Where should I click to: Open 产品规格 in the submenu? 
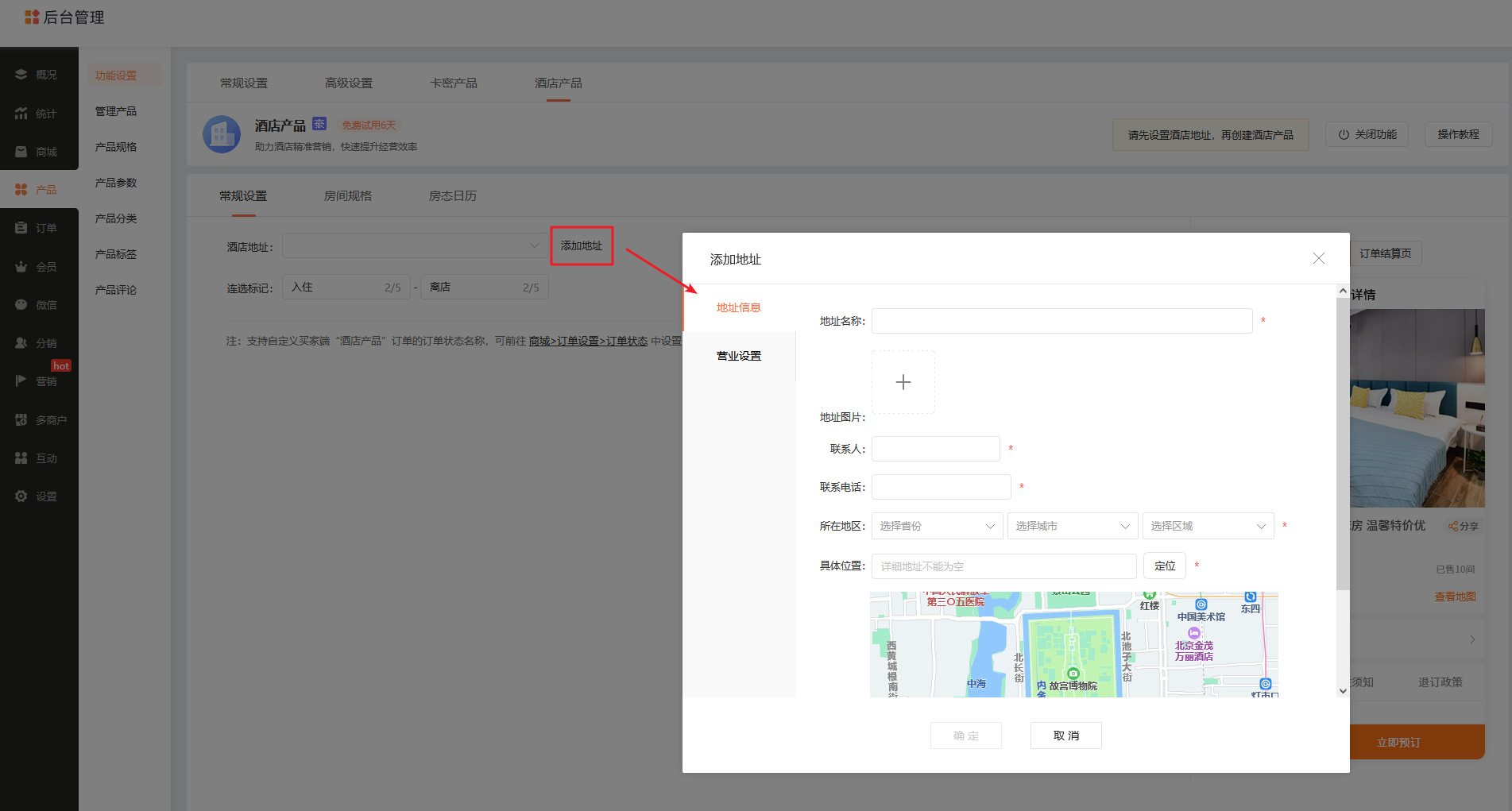point(116,147)
